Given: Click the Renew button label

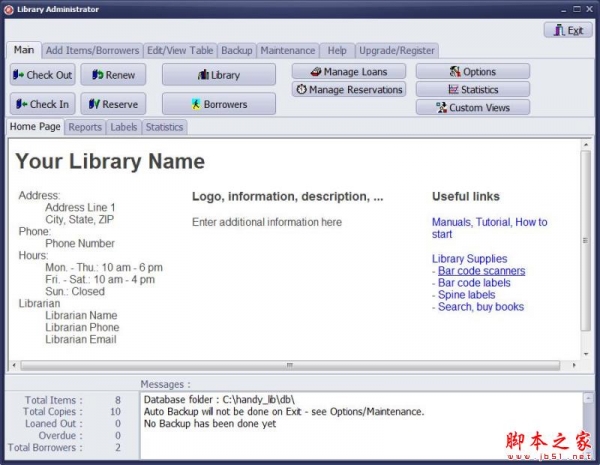Looking at the screenshot, I should pyautogui.click(x=120, y=75).
